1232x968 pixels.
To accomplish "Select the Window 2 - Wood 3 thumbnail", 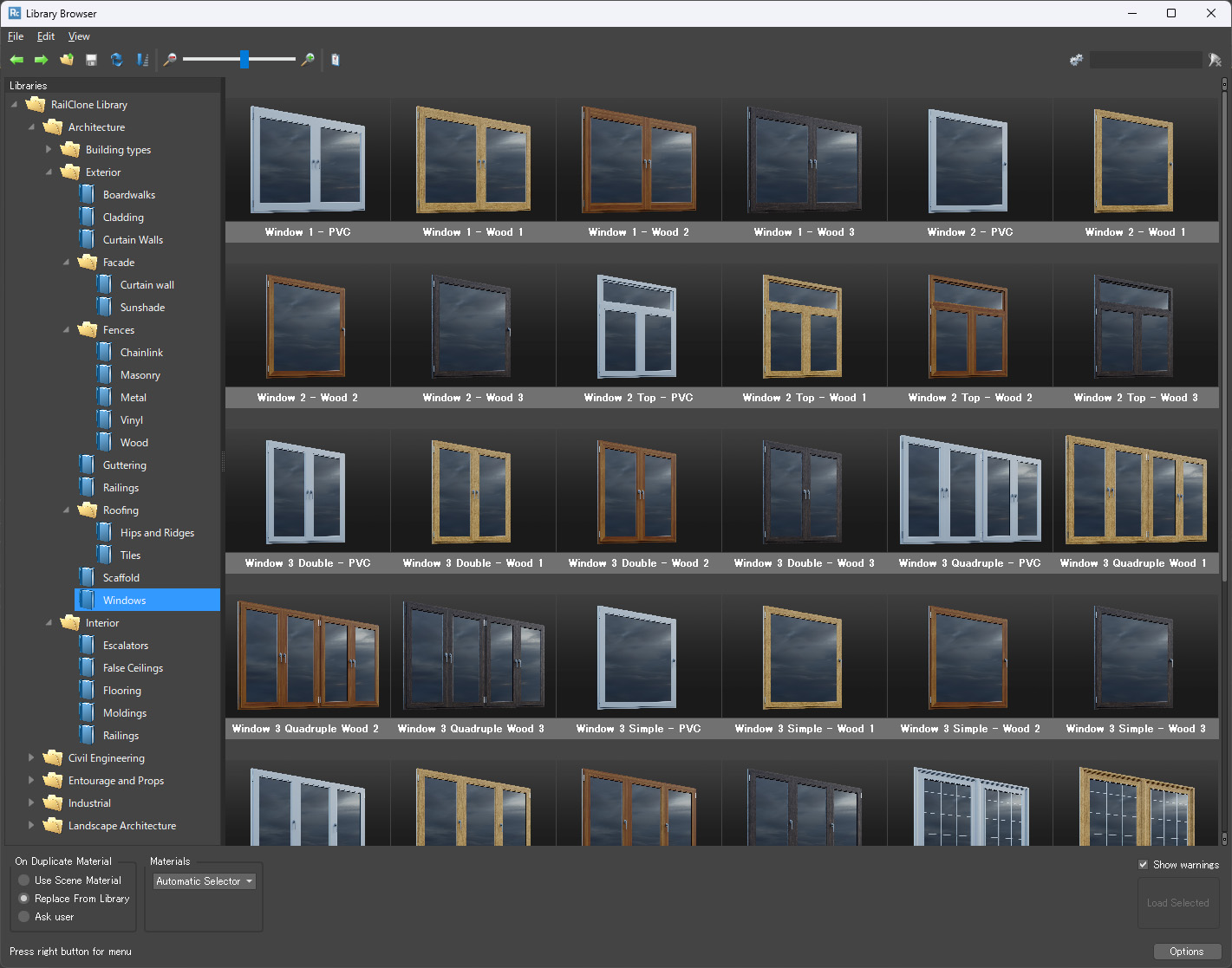I will [x=473, y=336].
